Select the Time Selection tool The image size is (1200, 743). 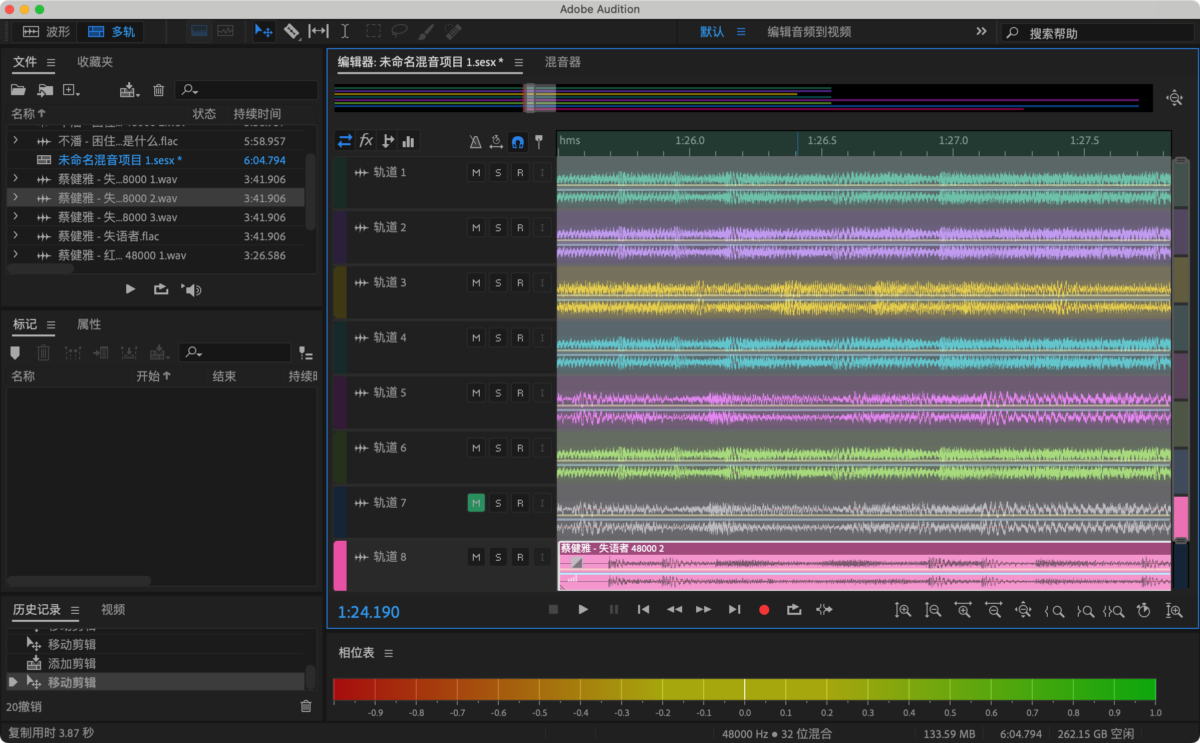345,31
